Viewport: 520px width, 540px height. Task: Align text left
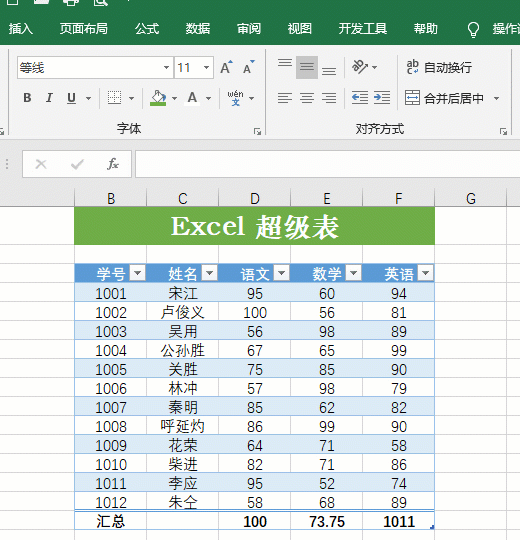click(x=285, y=98)
